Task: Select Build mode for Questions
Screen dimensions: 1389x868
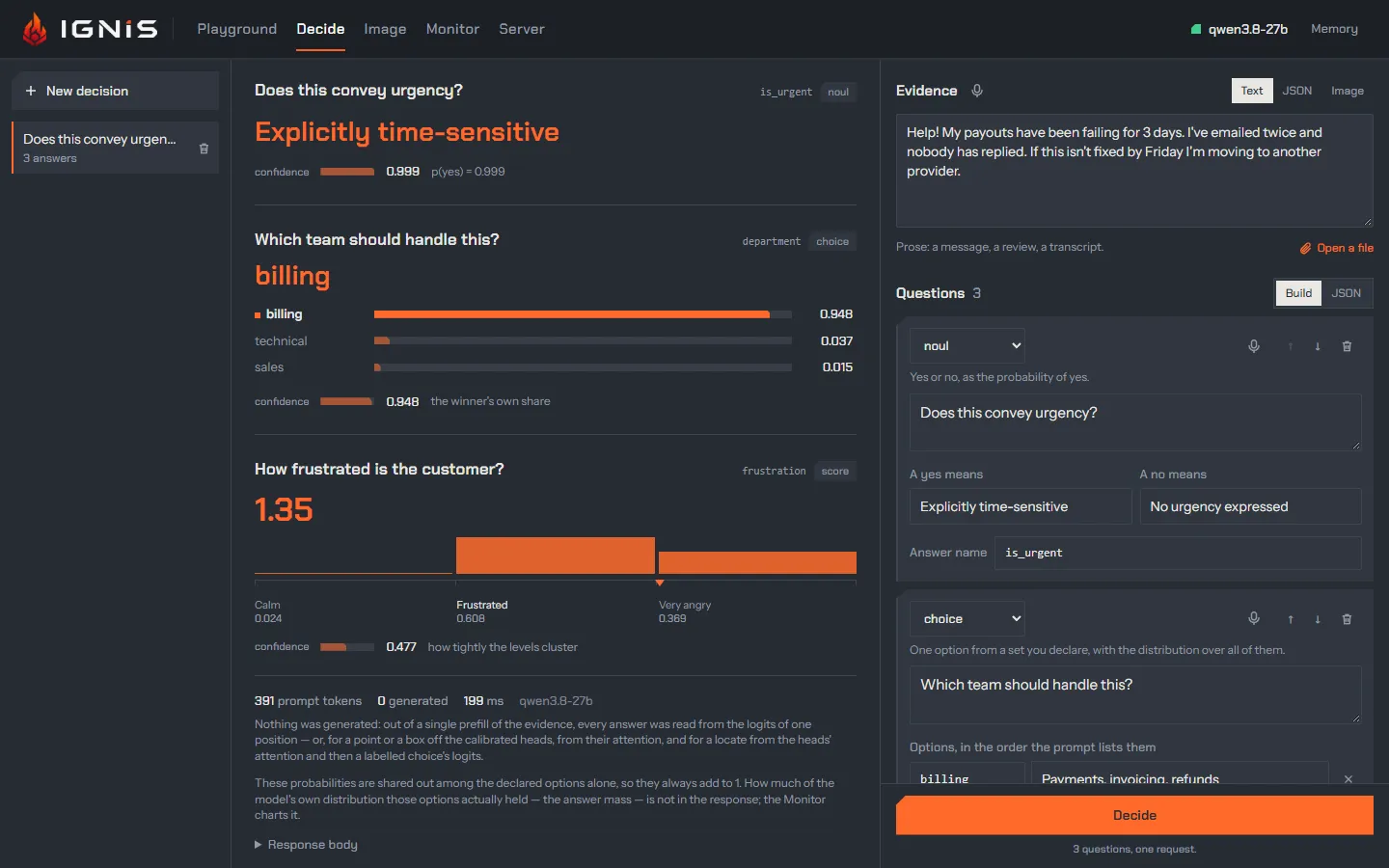Action: [x=1298, y=293]
